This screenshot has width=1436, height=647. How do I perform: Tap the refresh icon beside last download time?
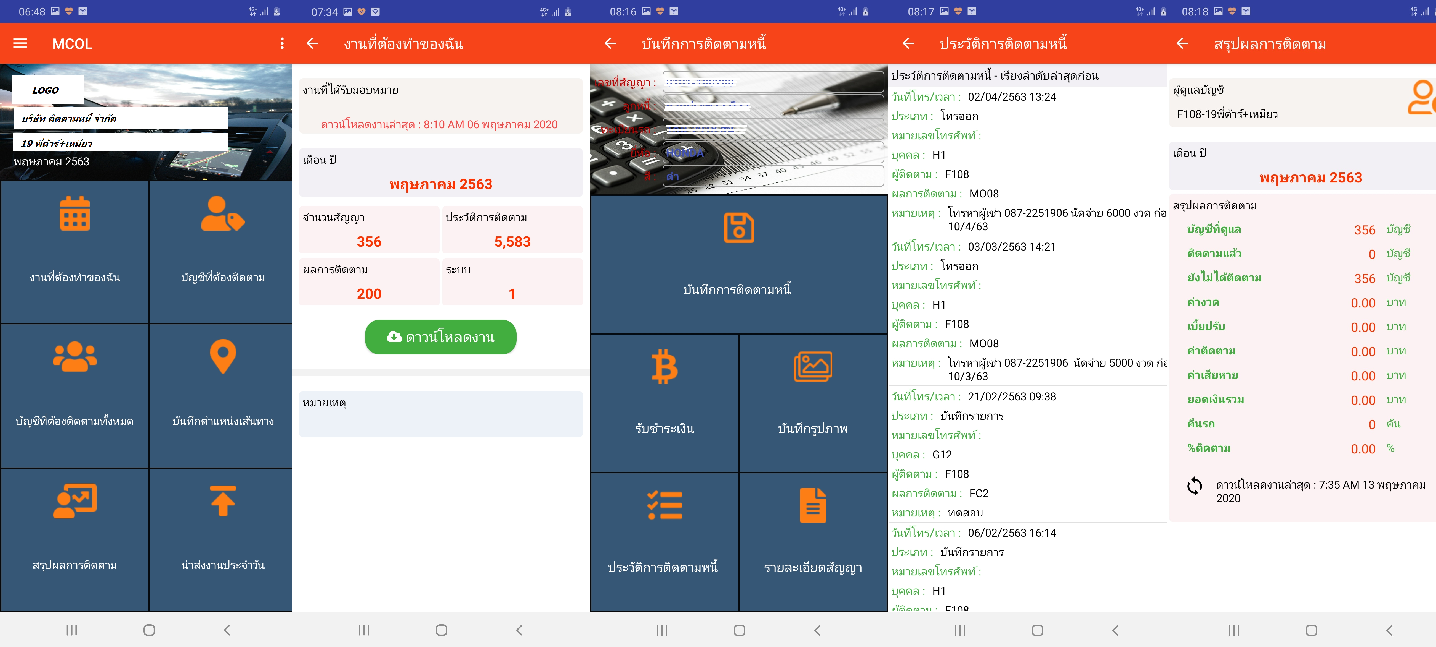[1194, 486]
